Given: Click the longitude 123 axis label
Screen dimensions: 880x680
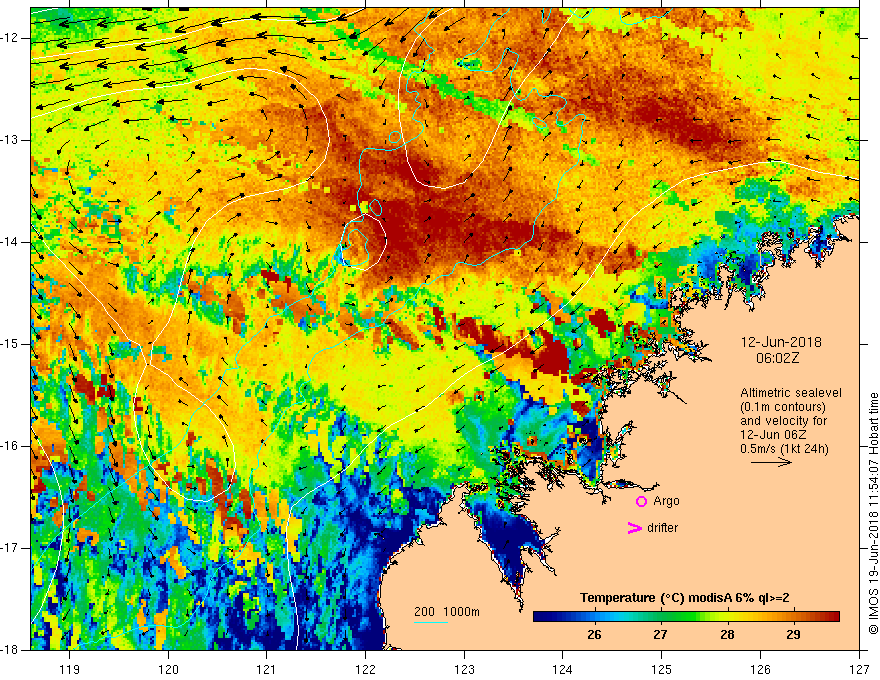Looking at the screenshot, I should pyautogui.click(x=464, y=669).
